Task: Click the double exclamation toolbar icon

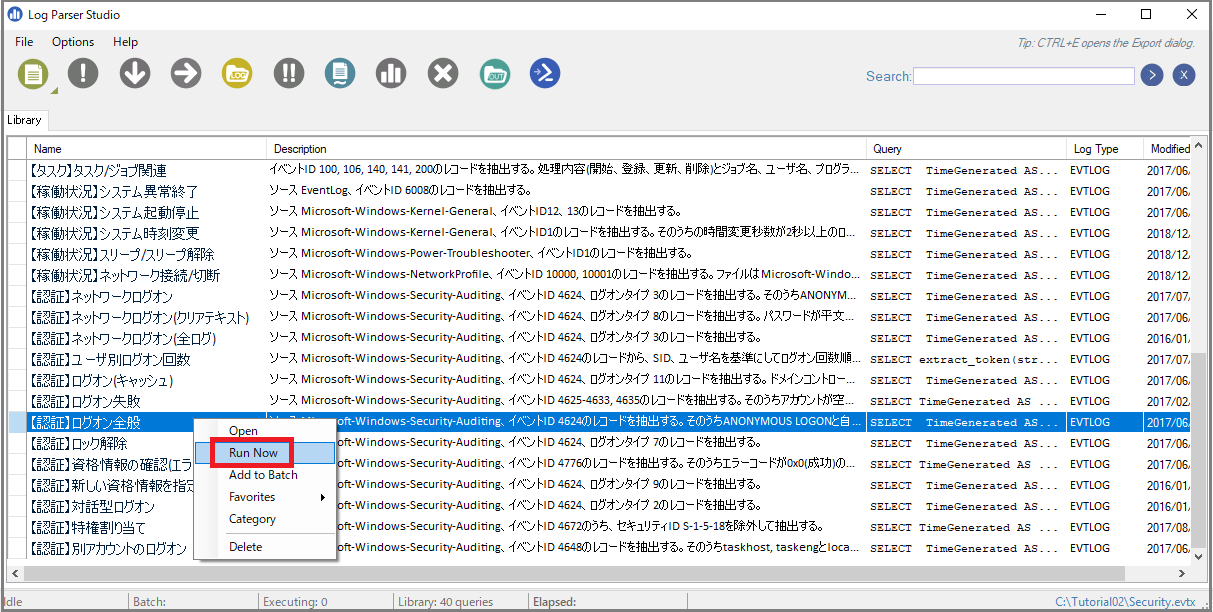Action: pyautogui.click(x=289, y=74)
